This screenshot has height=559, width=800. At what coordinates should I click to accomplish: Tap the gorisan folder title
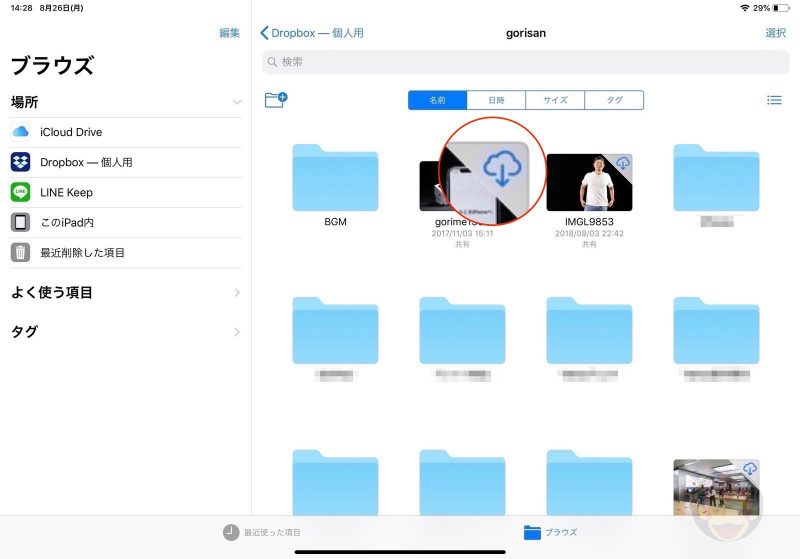pyautogui.click(x=526, y=33)
